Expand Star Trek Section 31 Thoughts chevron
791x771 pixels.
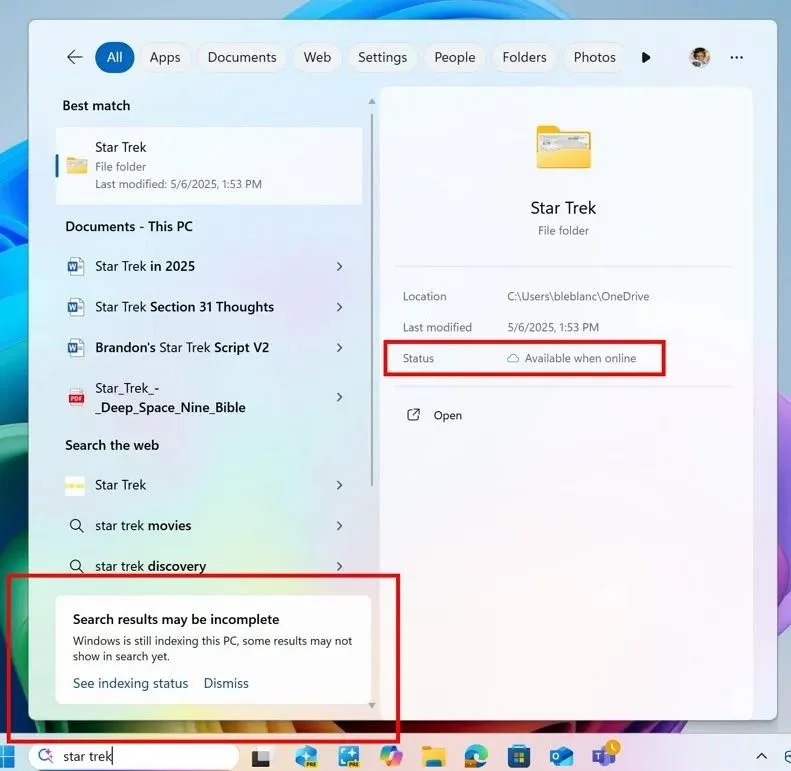340,307
